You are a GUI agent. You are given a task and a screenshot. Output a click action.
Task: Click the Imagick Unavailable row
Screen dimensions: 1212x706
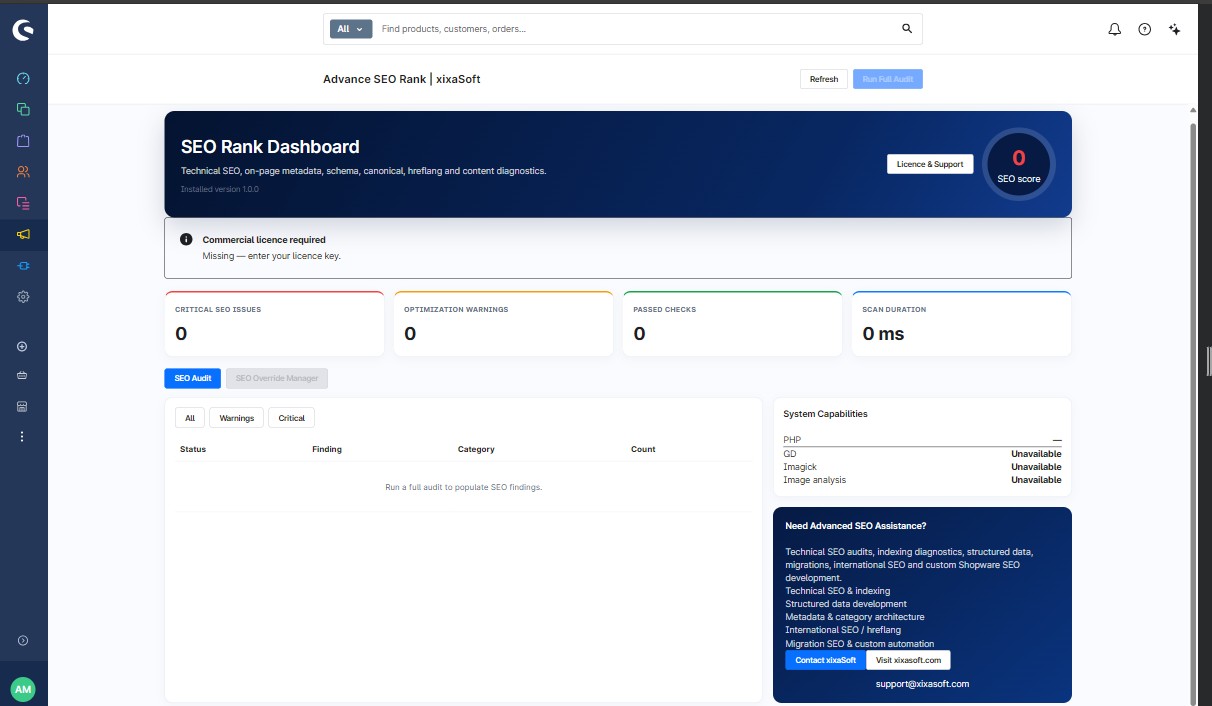tap(922, 467)
